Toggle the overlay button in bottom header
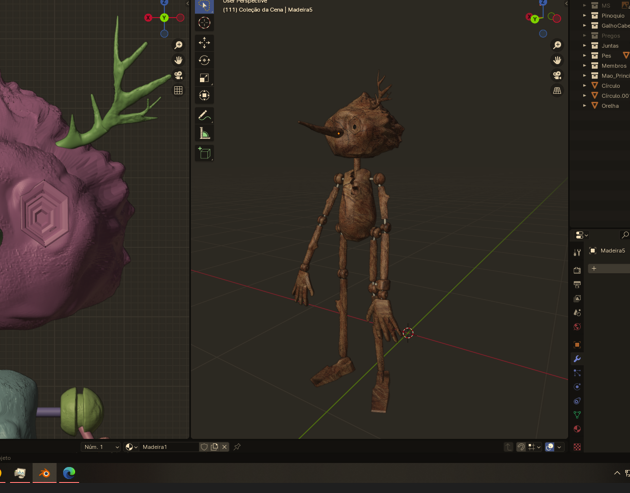 coord(550,447)
